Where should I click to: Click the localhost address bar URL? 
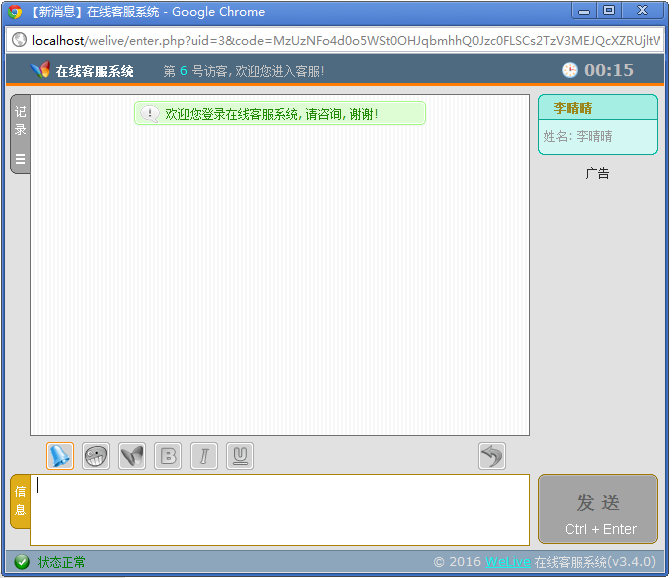click(346, 41)
